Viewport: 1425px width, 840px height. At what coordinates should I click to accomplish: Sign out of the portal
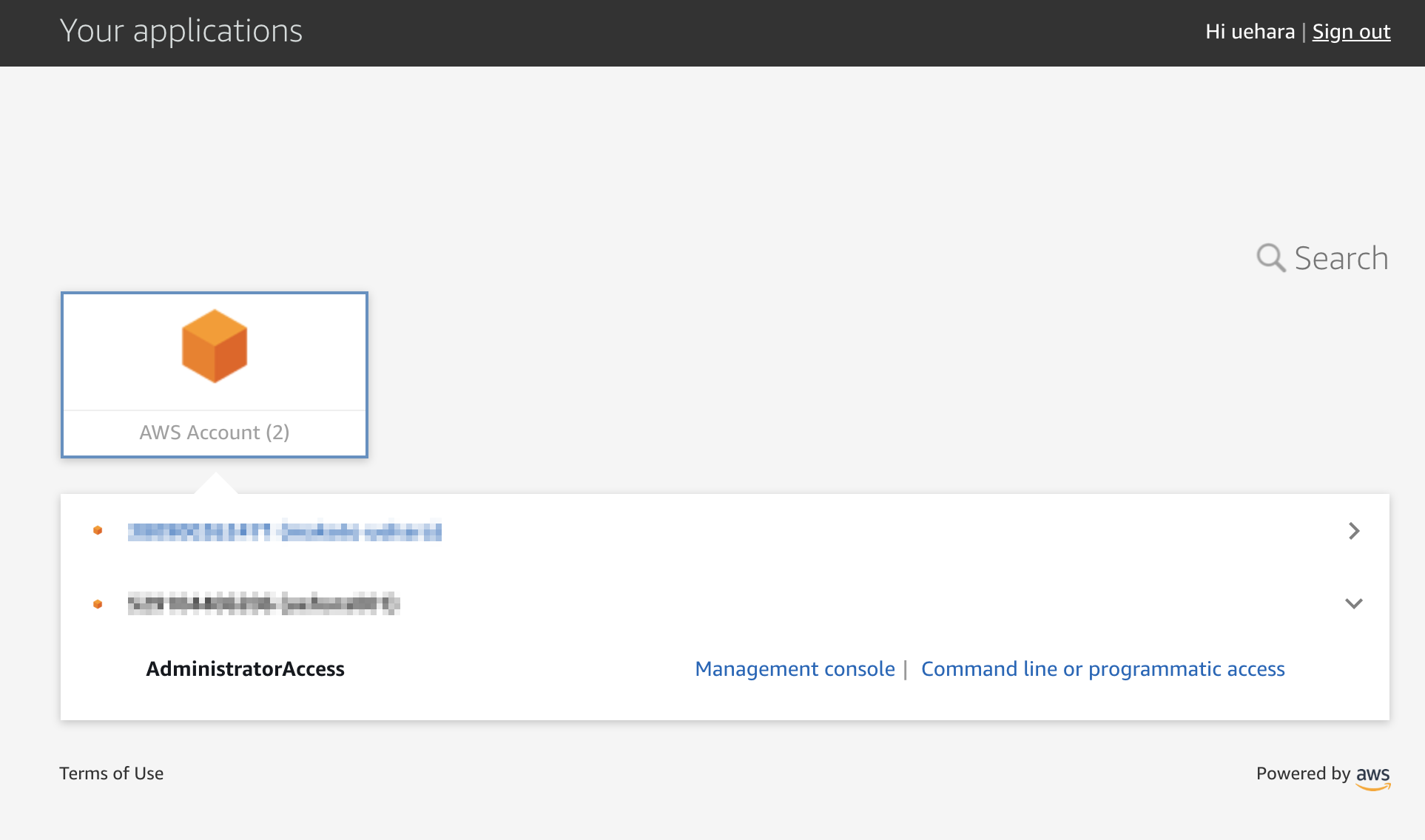(x=1351, y=31)
